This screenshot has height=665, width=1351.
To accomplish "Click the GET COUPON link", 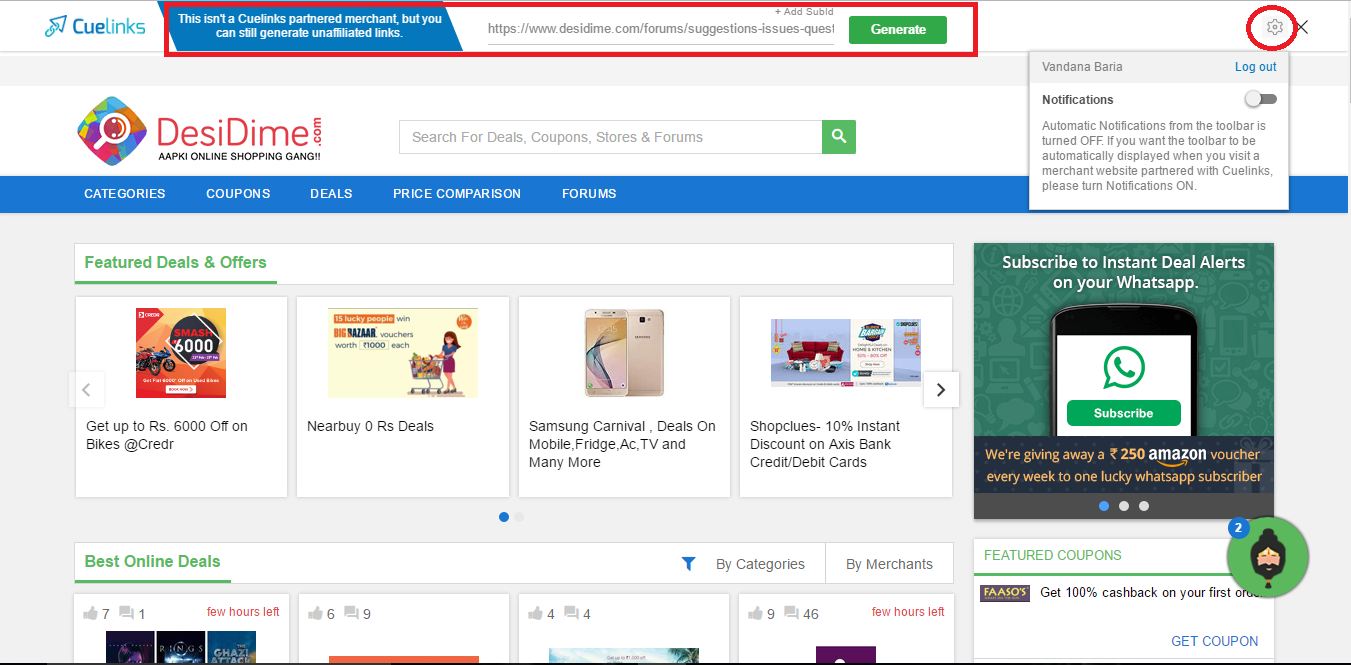I will pyautogui.click(x=1215, y=641).
